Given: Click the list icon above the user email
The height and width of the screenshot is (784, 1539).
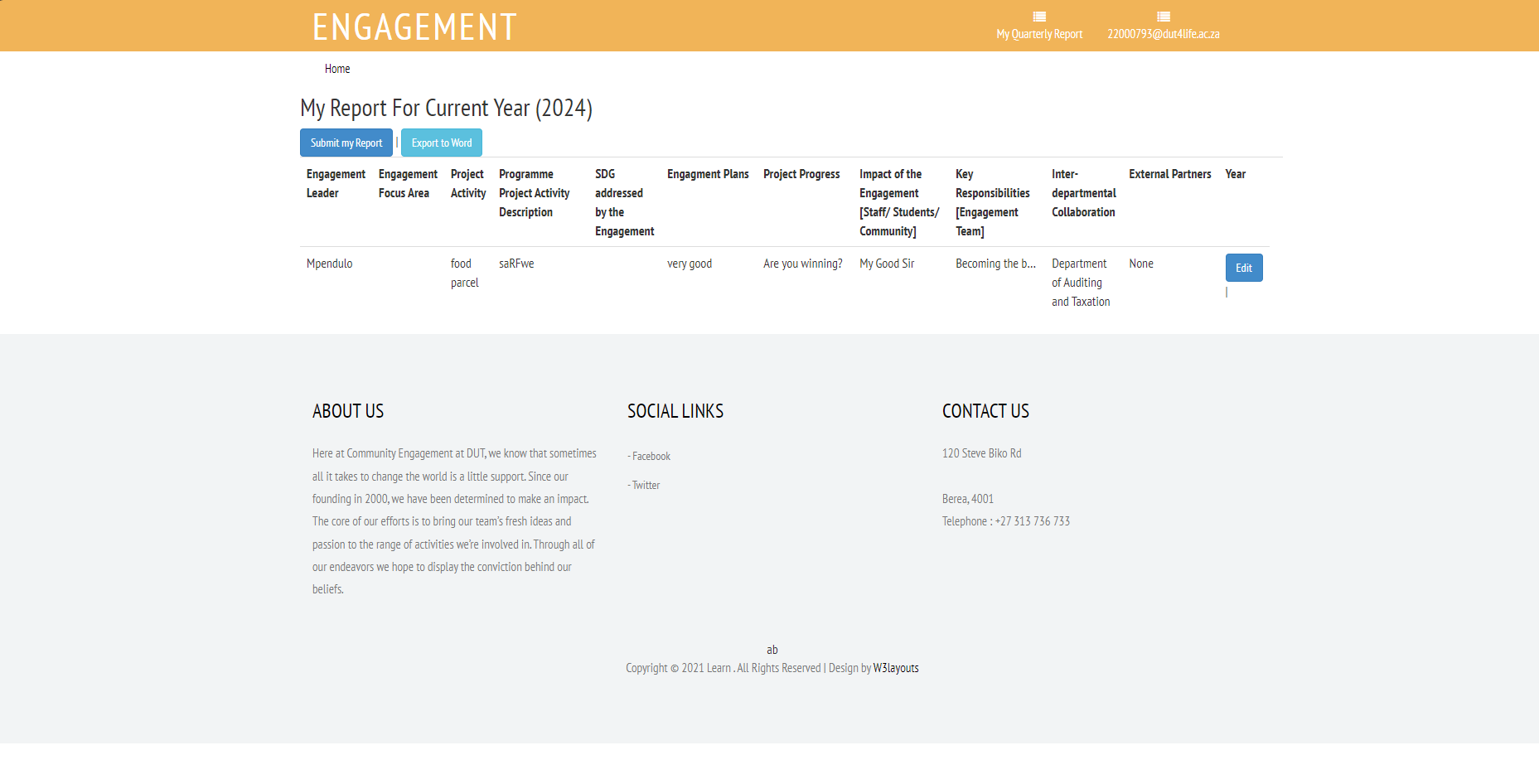Looking at the screenshot, I should coord(1163,17).
